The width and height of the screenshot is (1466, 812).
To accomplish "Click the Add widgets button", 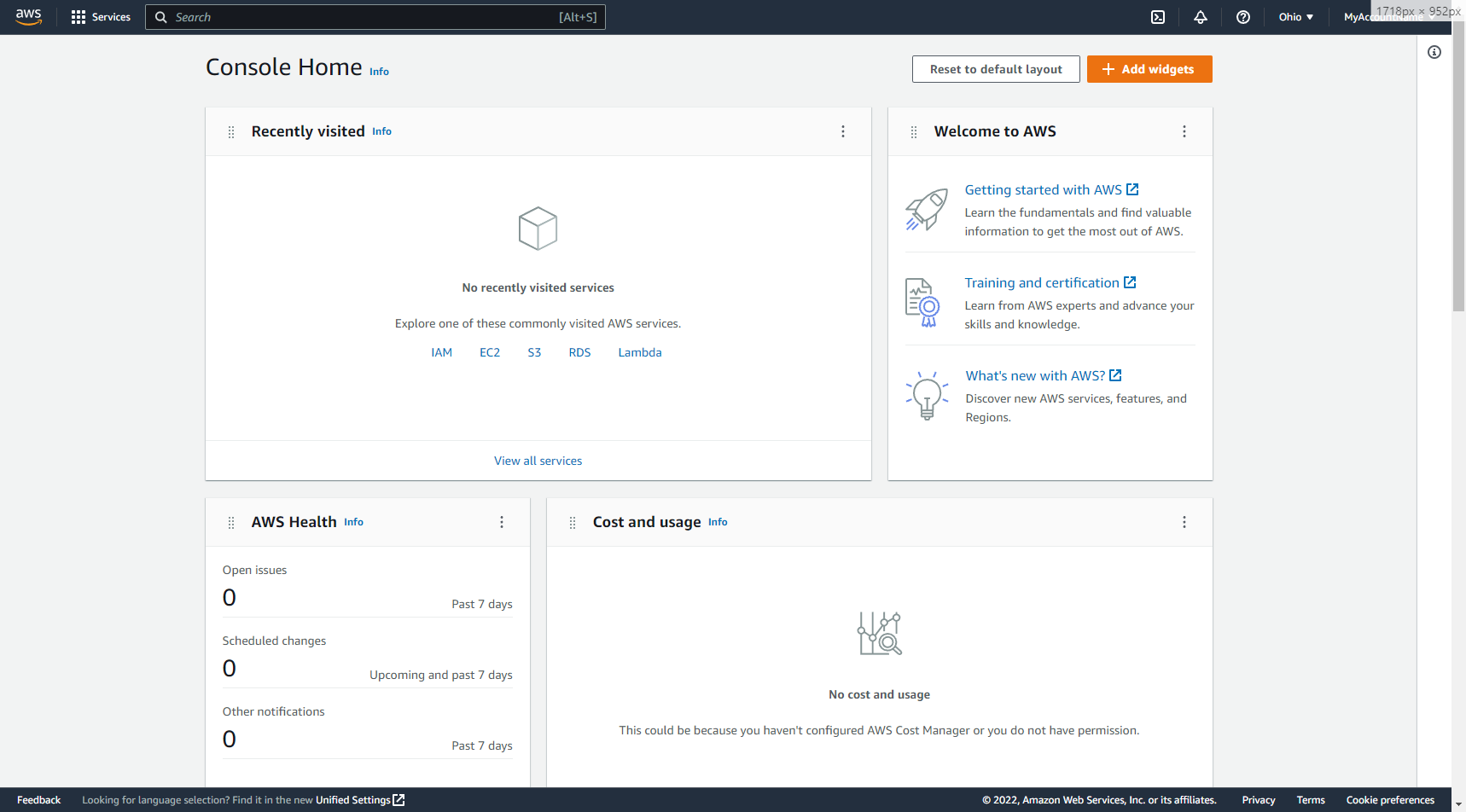I will (1149, 69).
